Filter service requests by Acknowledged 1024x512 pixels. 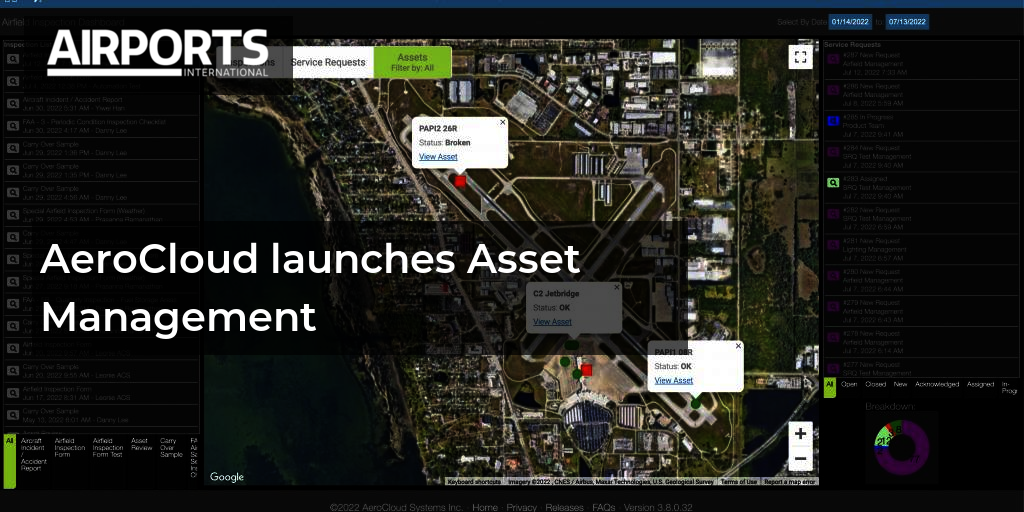pyautogui.click(x=937, y=384)
